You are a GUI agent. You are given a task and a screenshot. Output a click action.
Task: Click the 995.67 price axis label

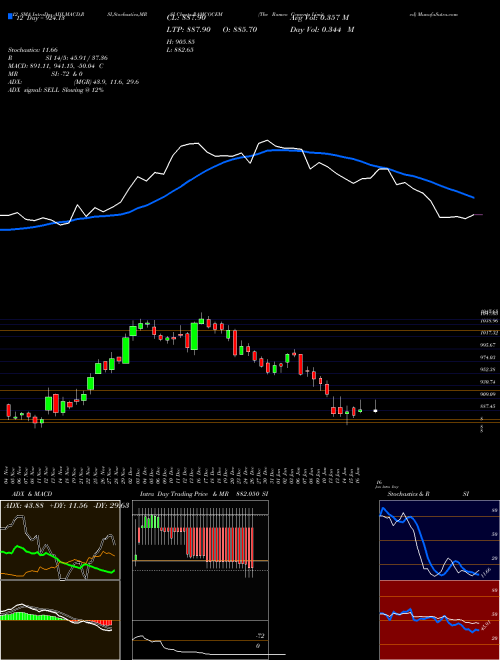click(489, 345)
